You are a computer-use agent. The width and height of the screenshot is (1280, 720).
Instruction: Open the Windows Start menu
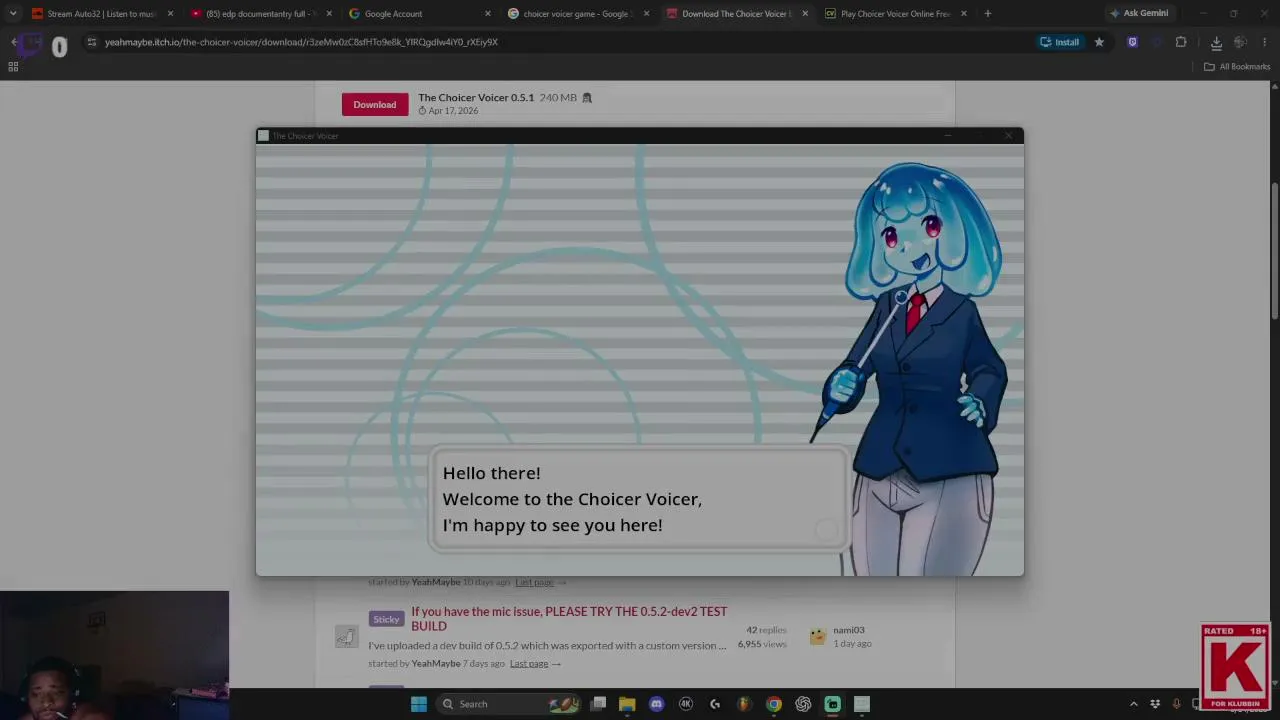pos(419,704)
